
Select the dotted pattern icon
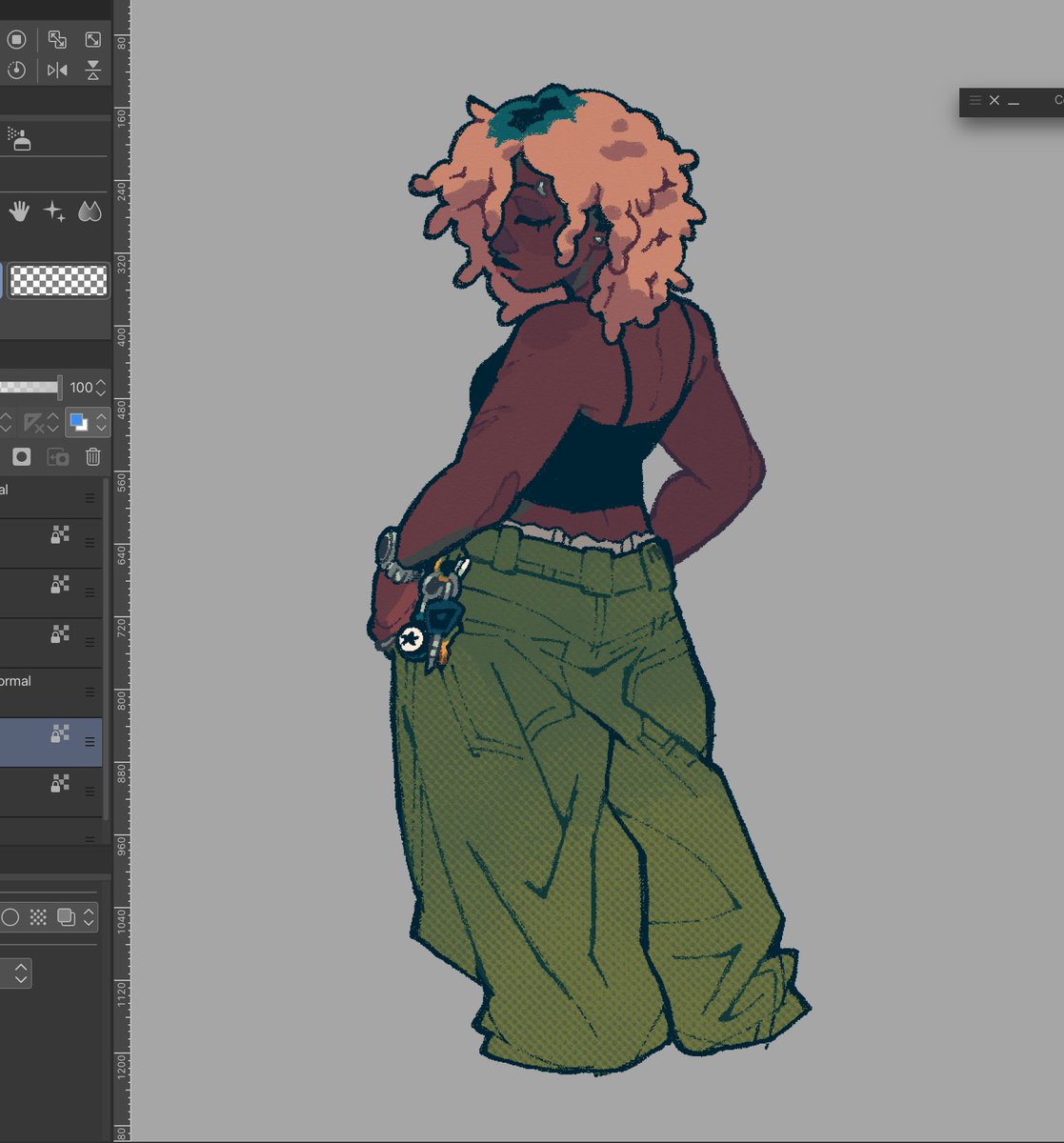pyautogui.click(x=38, y=917)
